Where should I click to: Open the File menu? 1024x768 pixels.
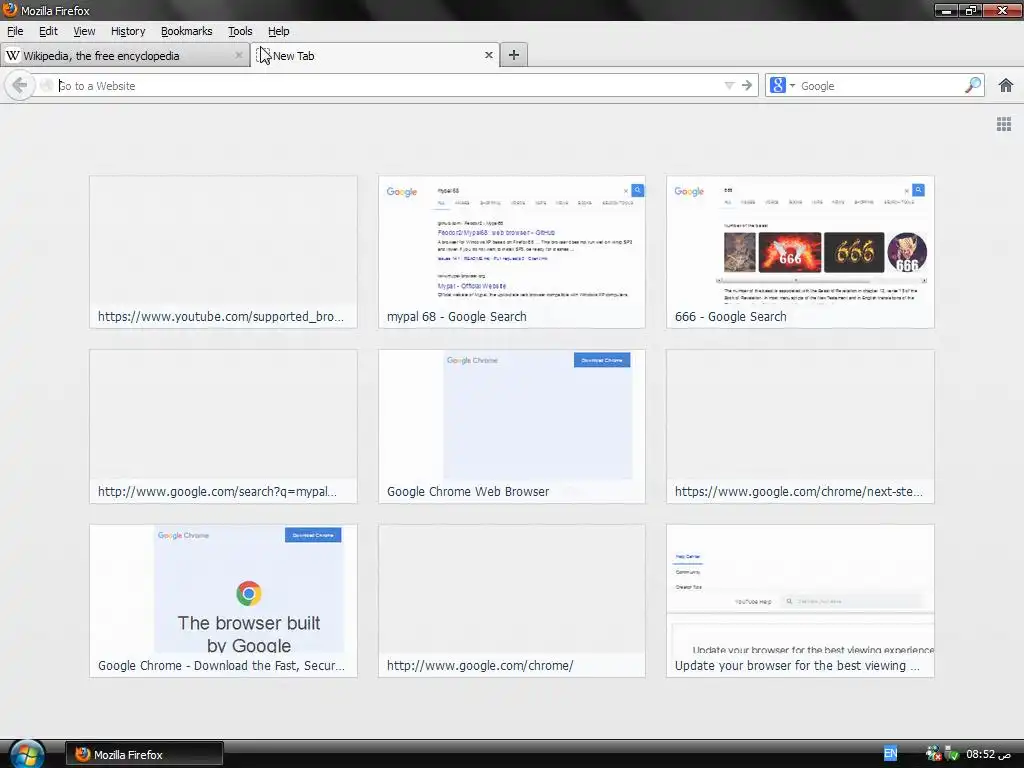[15, 31]
